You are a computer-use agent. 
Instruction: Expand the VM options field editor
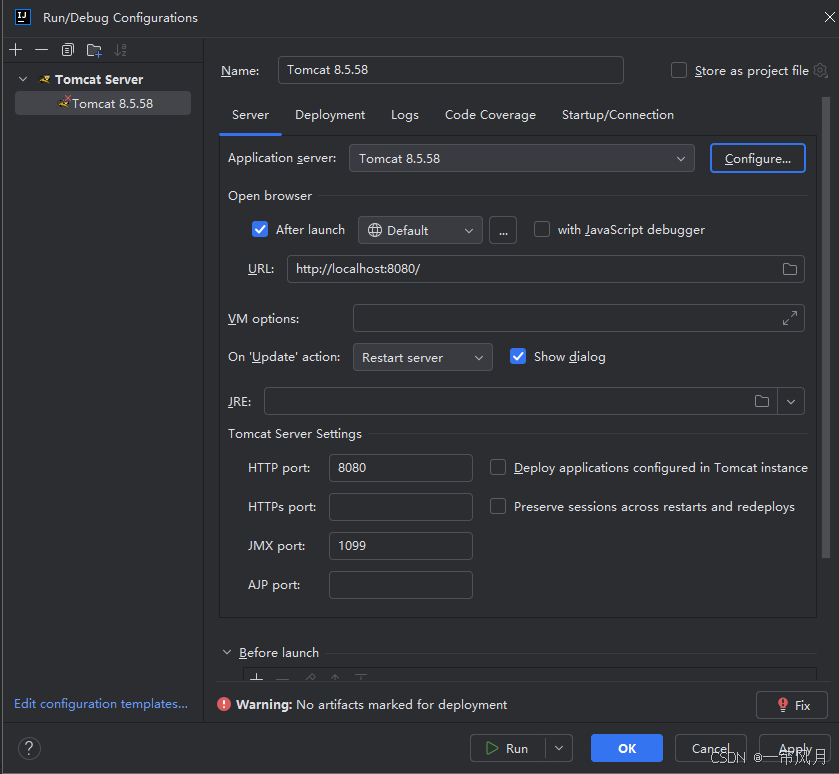[789, 318]
